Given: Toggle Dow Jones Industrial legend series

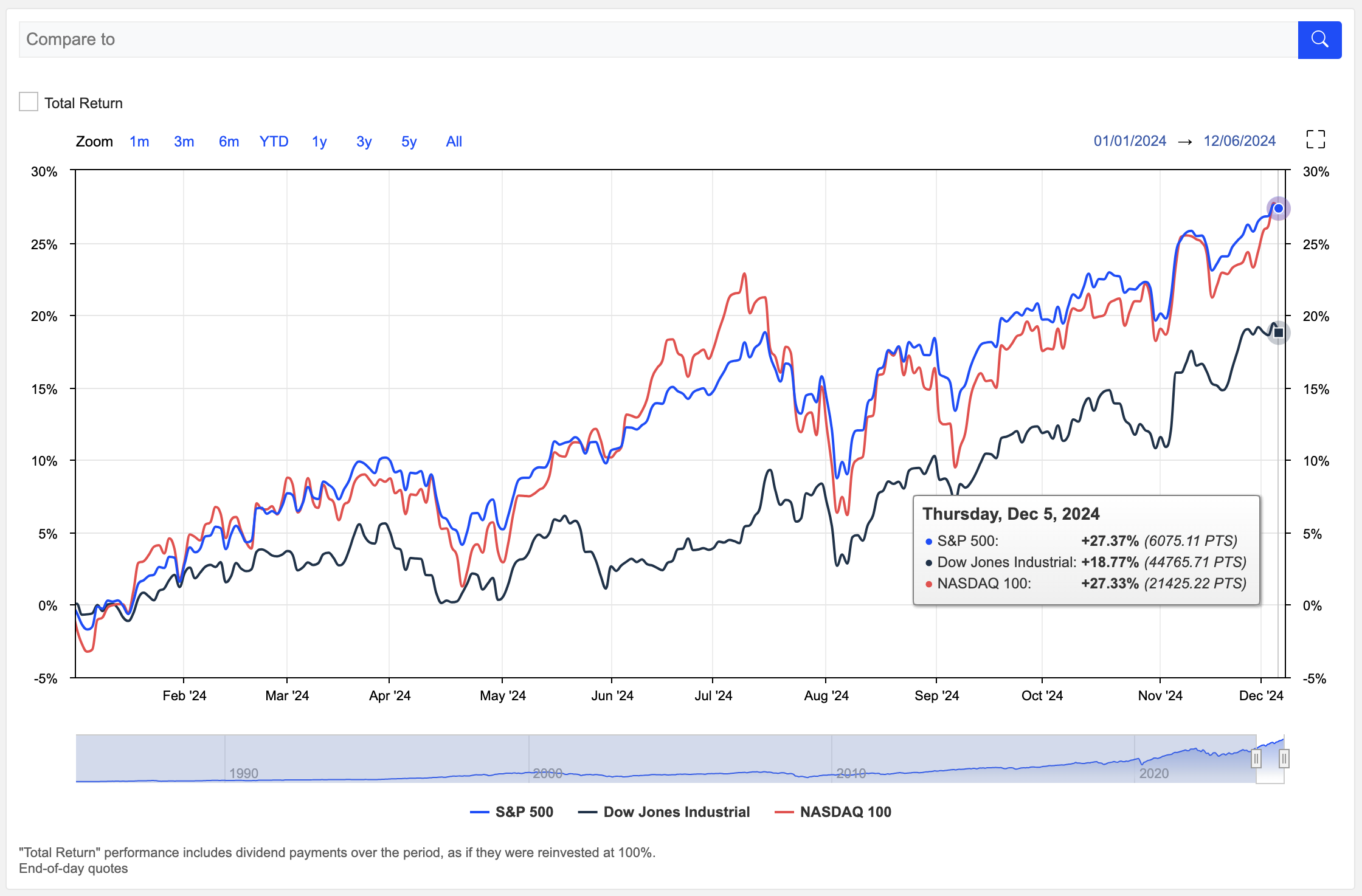Looking at the screenshot, I should 663,812.
